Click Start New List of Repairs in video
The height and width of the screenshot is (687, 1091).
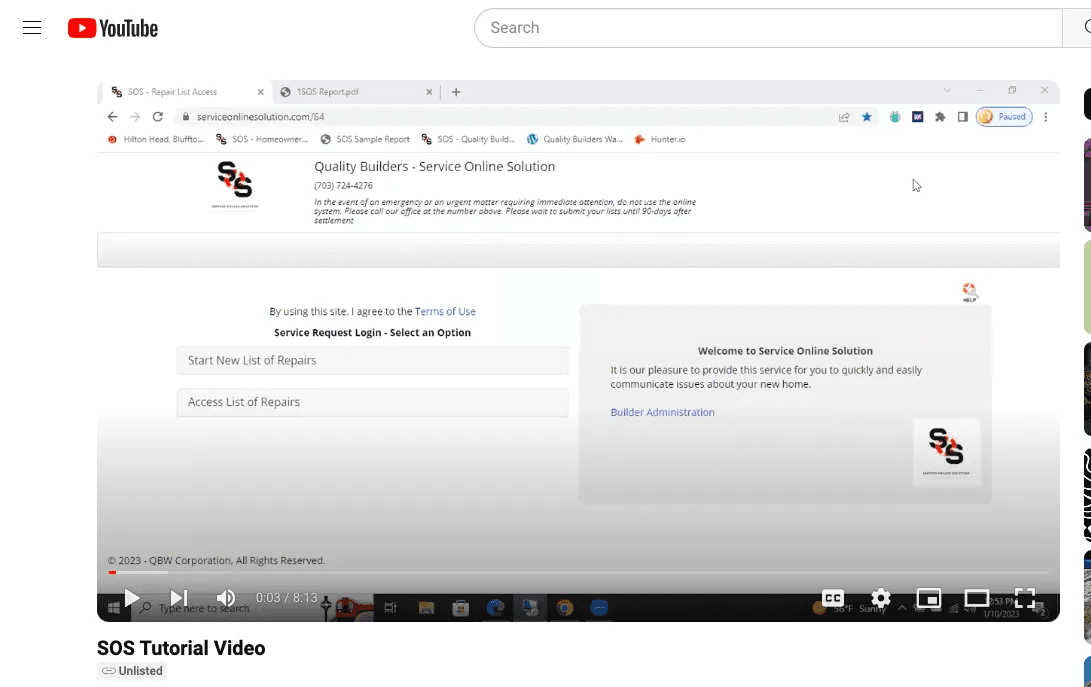[372, 360]
